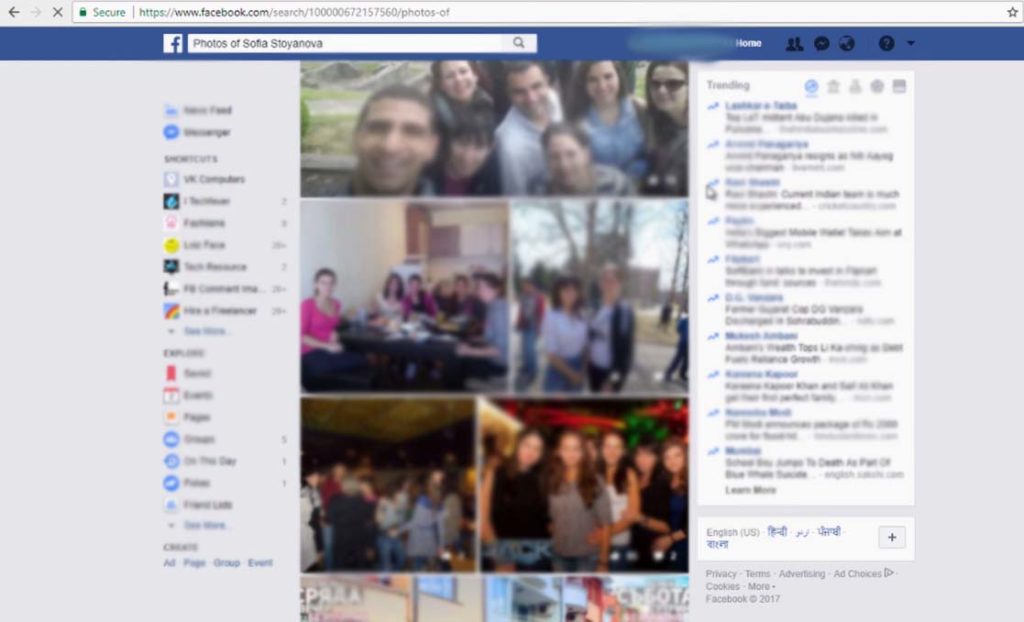Screen dimensions: 1024x622
Task: Open Pokes in Explore section
Action: point(188,483)
